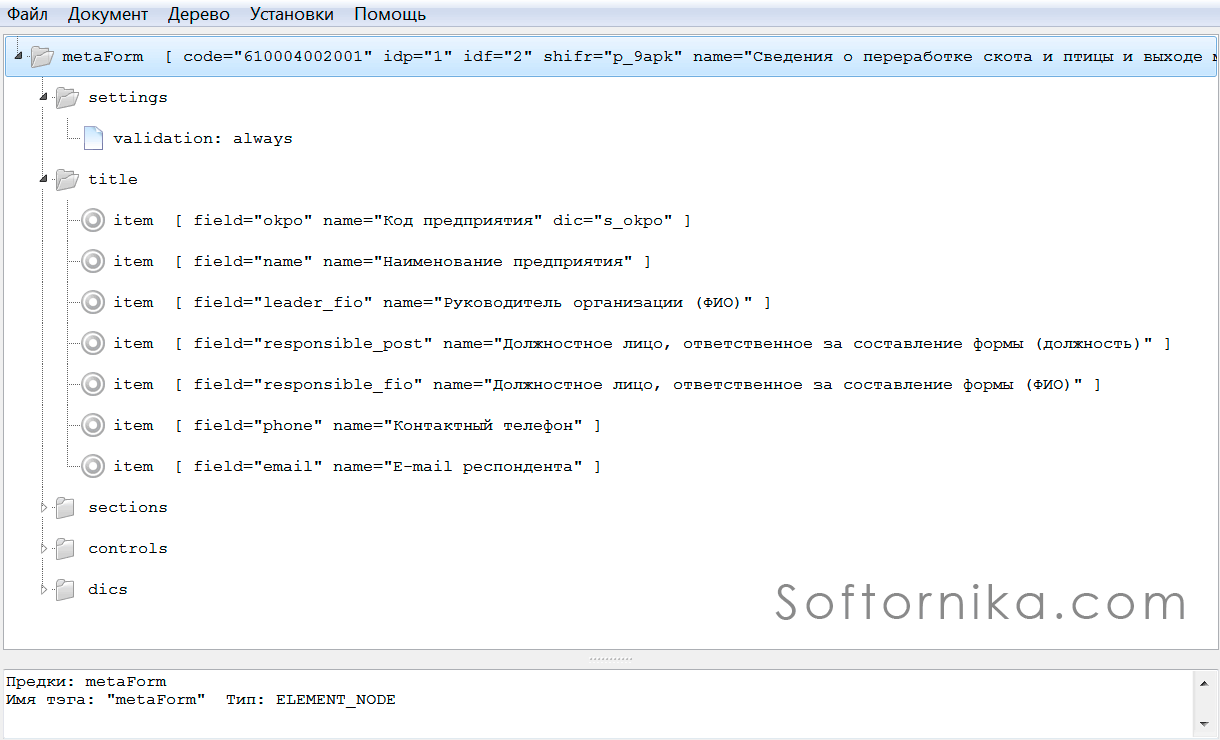1220x740 pixels.
Task: Collapse the title tree node
Action: 43,180
